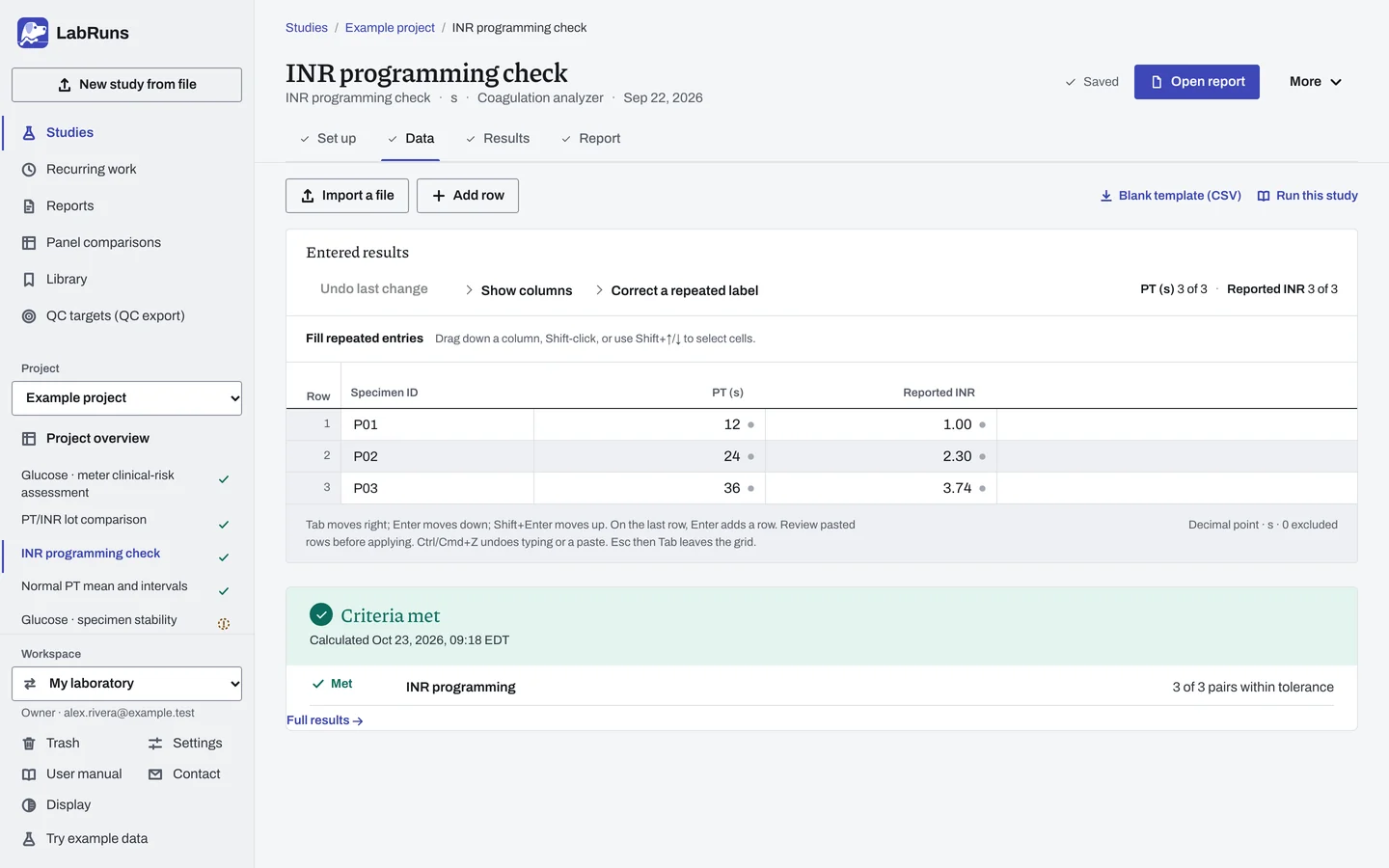The width and height of the screenshot is (1389, 868).
Task: Go to Example project breadcrumb
Action: (x=390, y=28)
